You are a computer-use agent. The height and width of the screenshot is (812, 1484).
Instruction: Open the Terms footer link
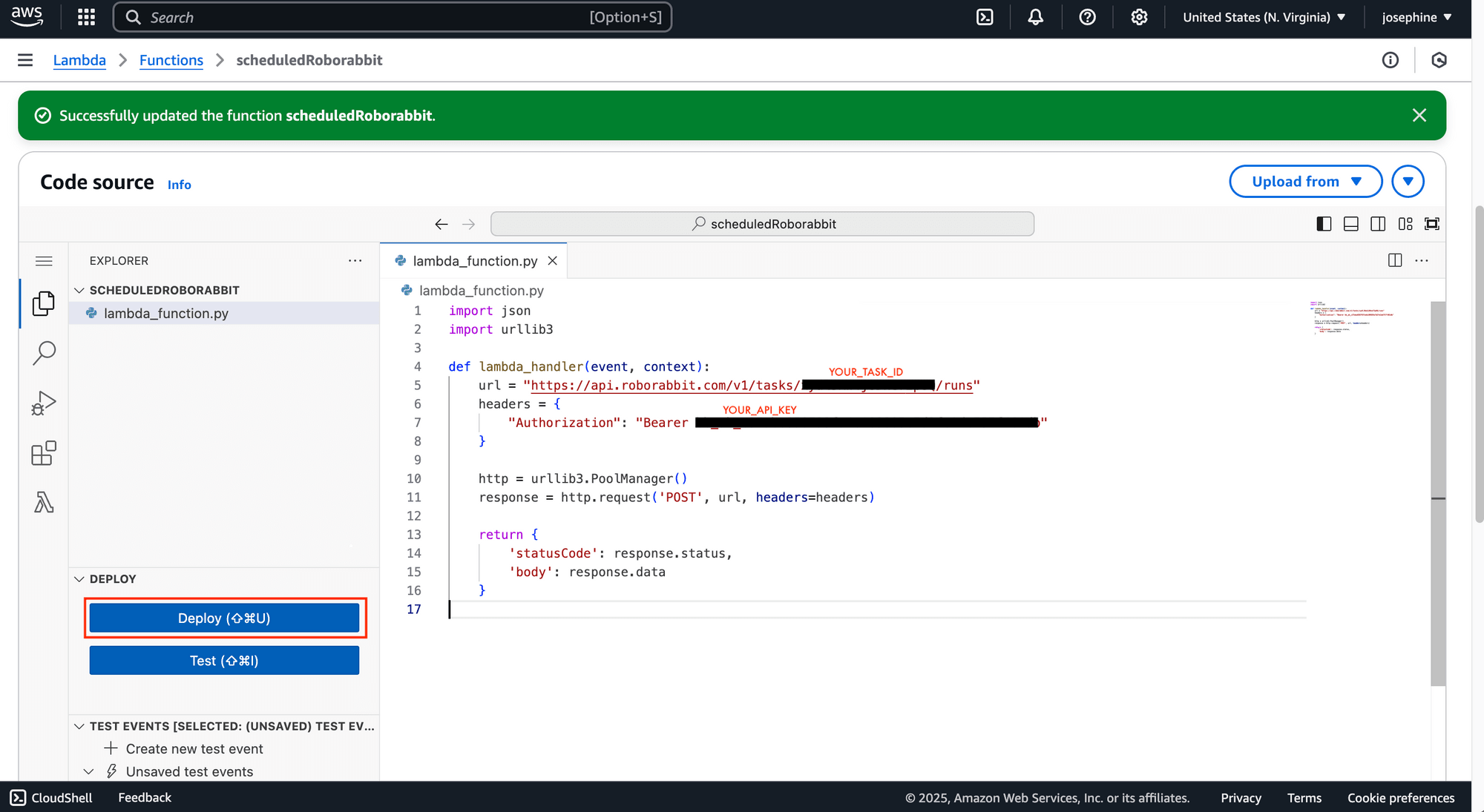(x=1304, y=798)
